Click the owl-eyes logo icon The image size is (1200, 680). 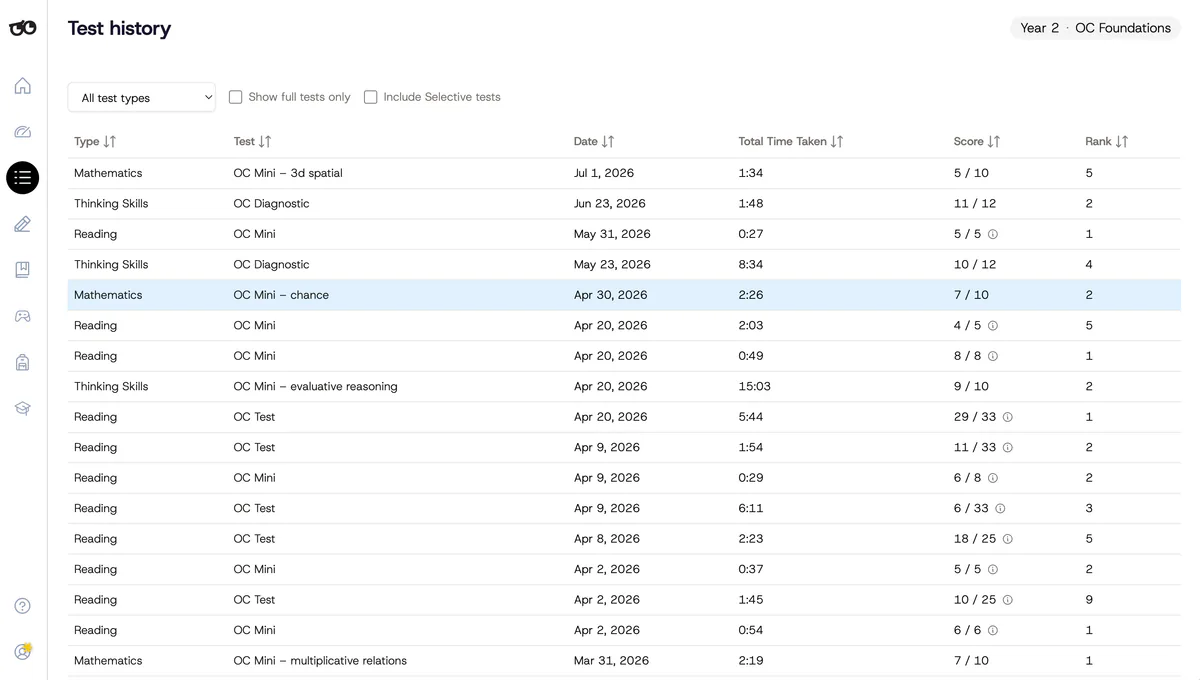tap(22, 28)
